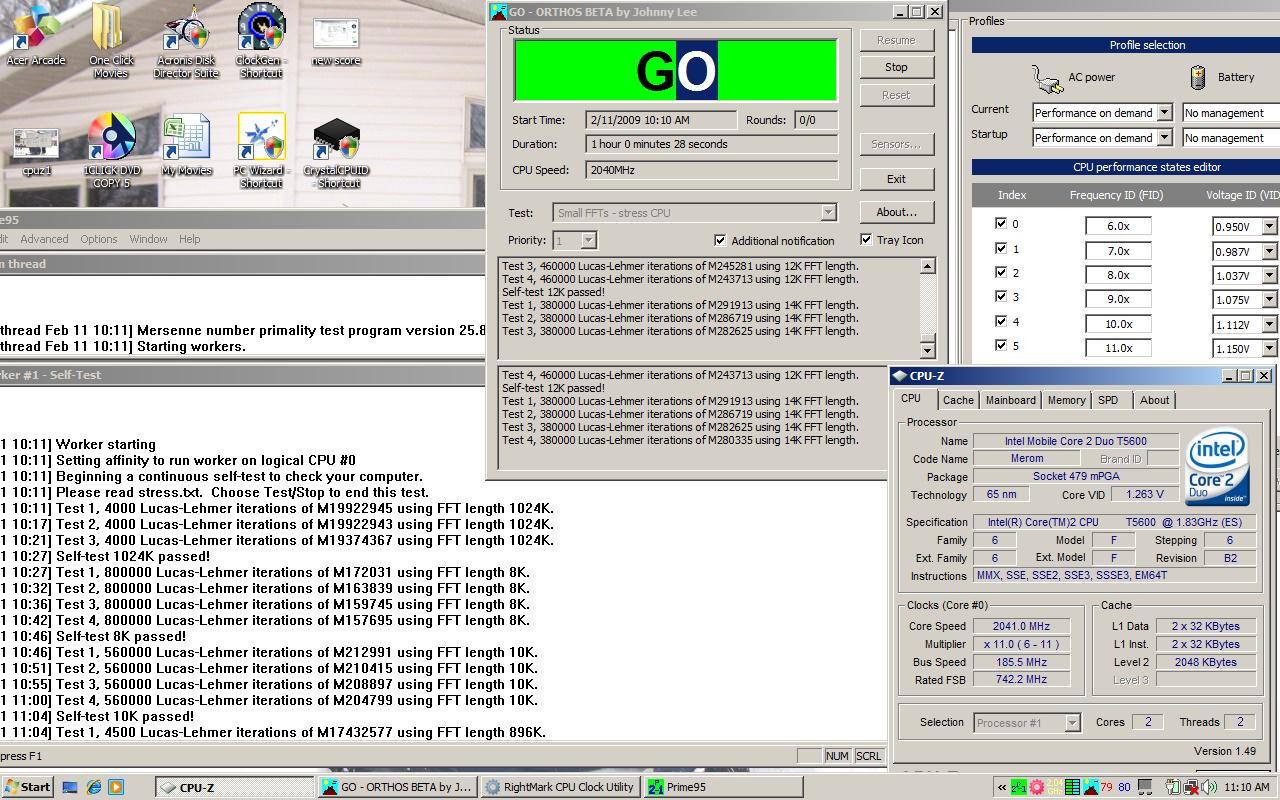Click the Exit button in ORTHOS
1280x800 pixels.
(x=896, y=180)
